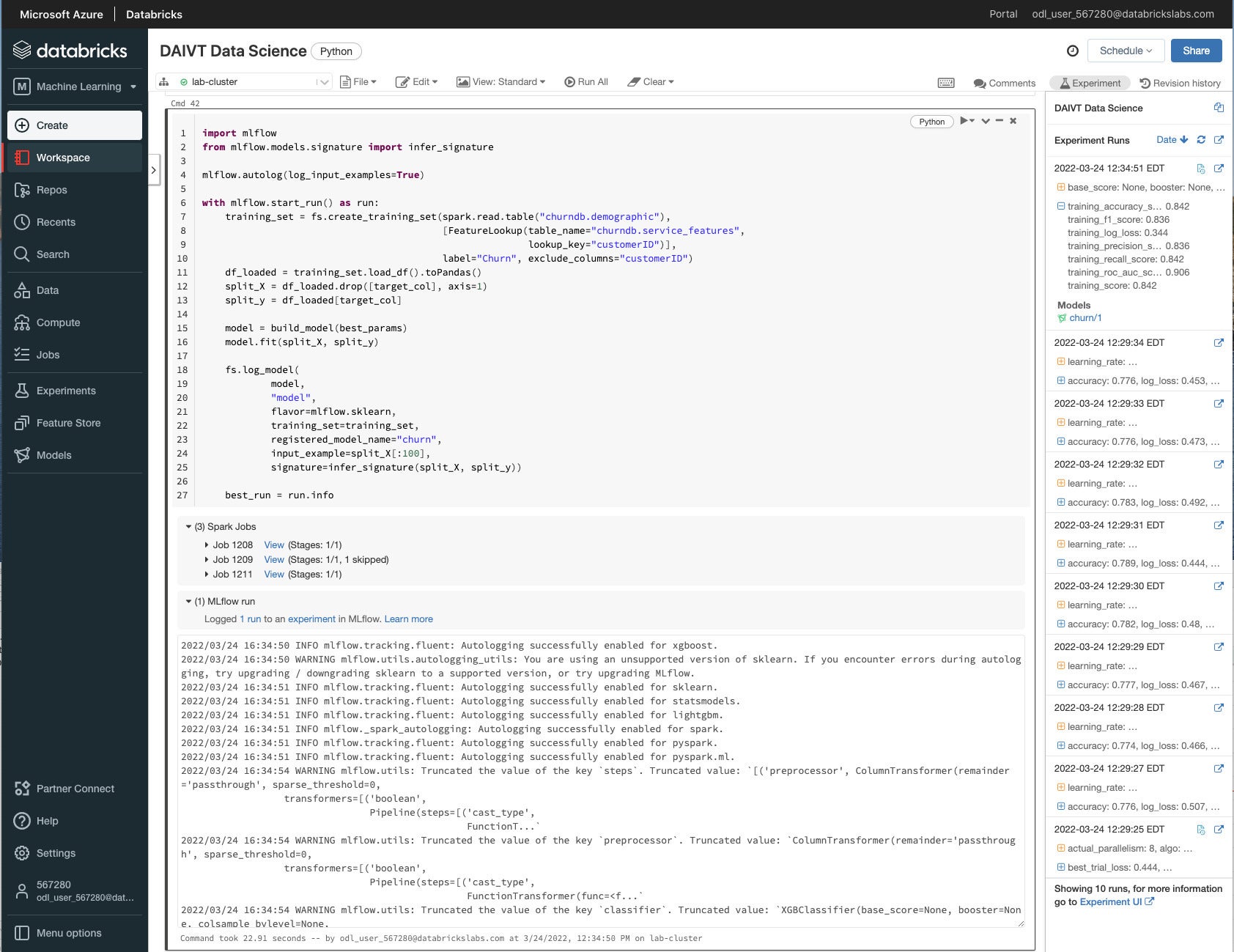This screenshot has width=1234, height=952.
Task: Click the blue Share button
Action: [x=1196, y=51]
